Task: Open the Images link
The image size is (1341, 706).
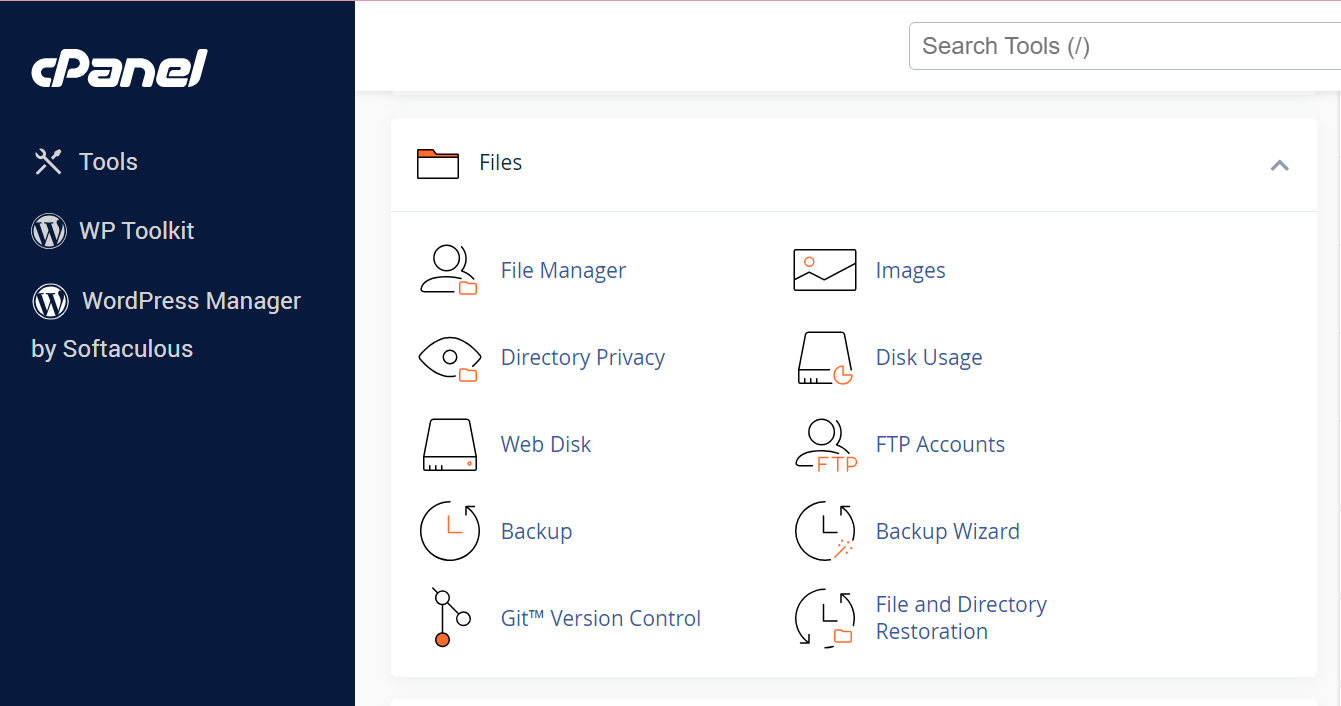Action: pos(910,270)
